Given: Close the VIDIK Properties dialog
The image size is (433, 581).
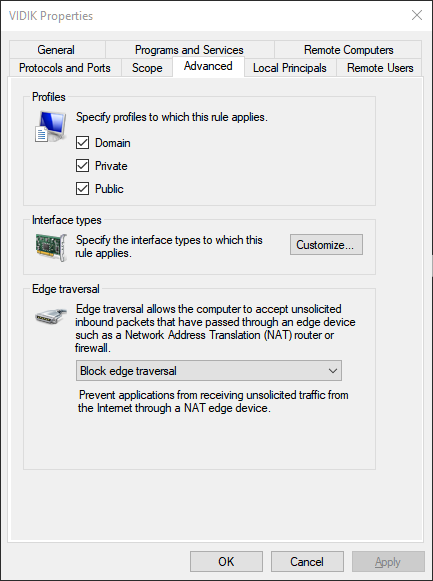Looking at the screenshot, I should [x=417, y=15].
